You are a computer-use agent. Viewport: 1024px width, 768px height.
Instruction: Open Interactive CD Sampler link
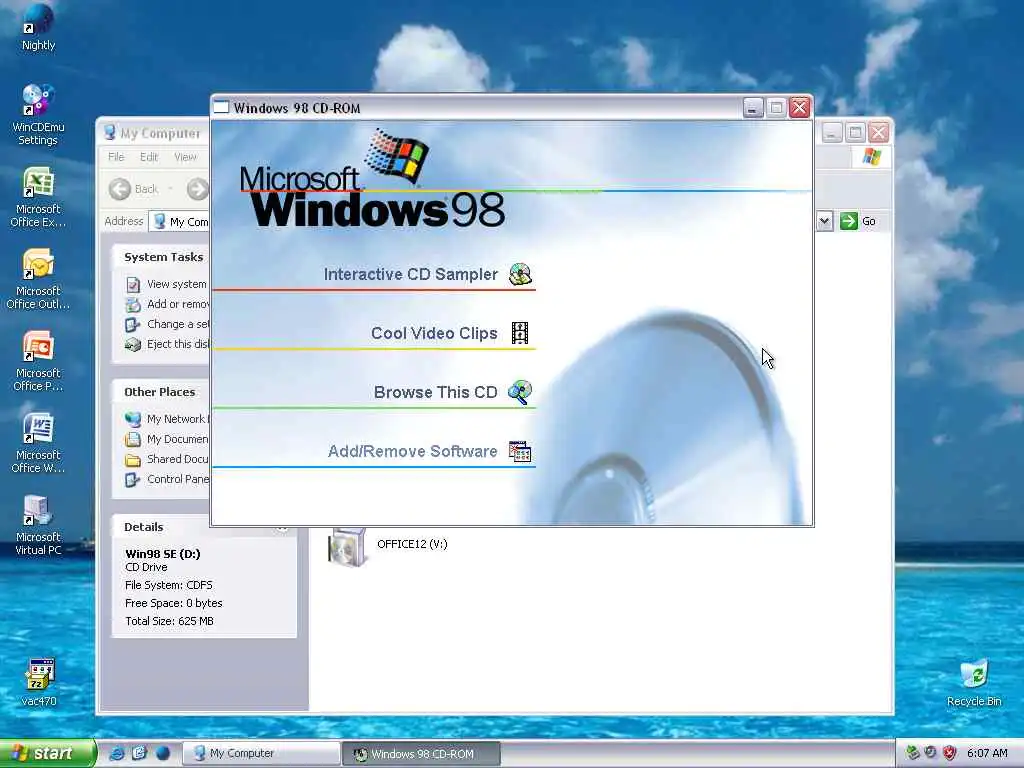tap(411, 274)
